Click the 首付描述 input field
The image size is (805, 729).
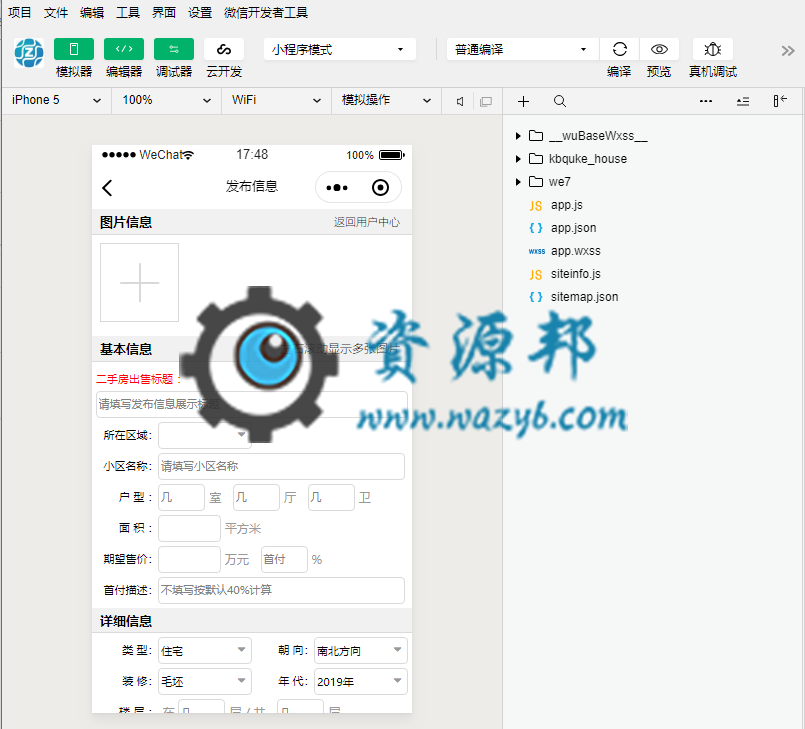[x=281, y=590]
